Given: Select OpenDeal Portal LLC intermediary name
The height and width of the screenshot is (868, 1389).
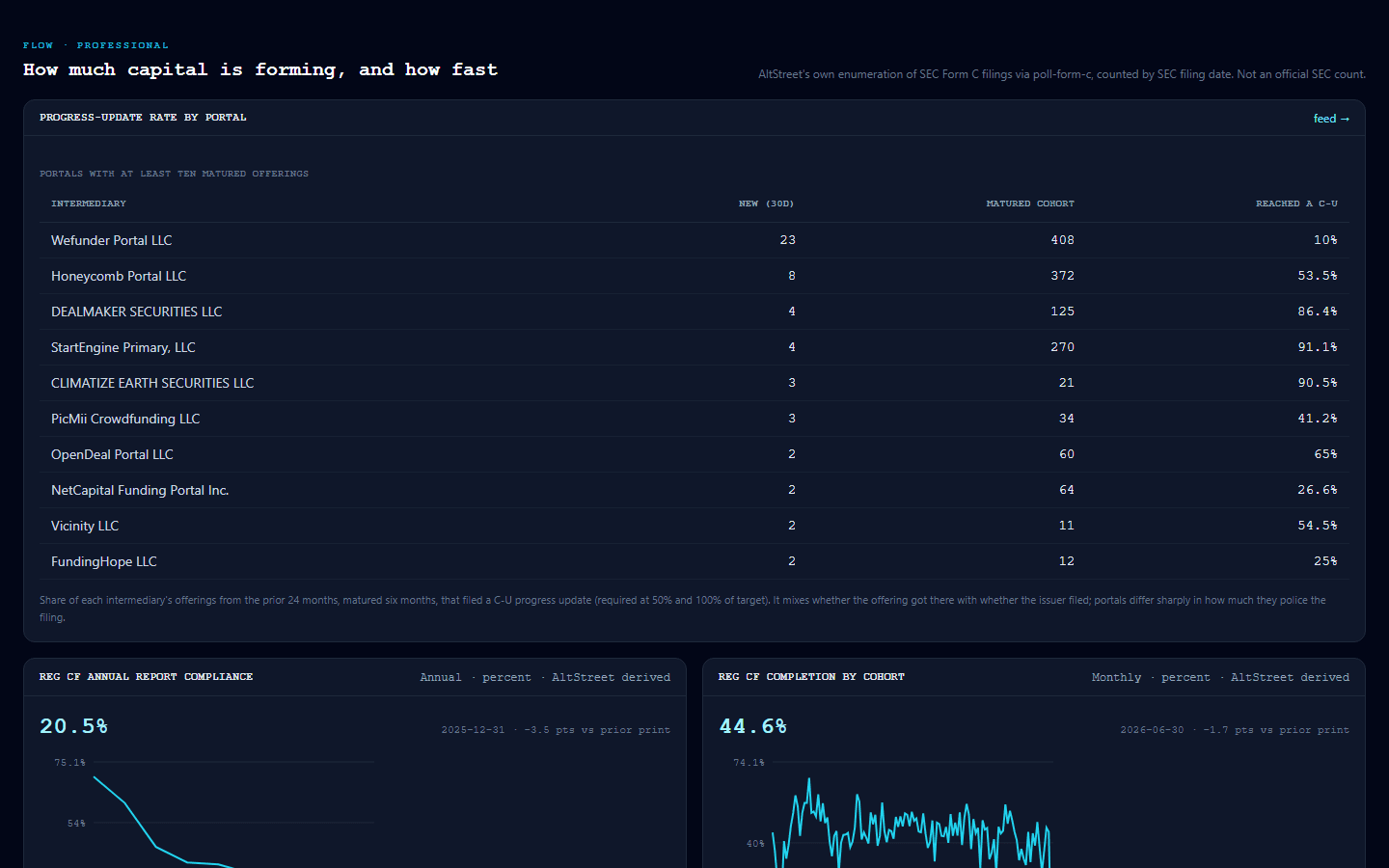Looking at the screenshot, I should tap(112, 454).
